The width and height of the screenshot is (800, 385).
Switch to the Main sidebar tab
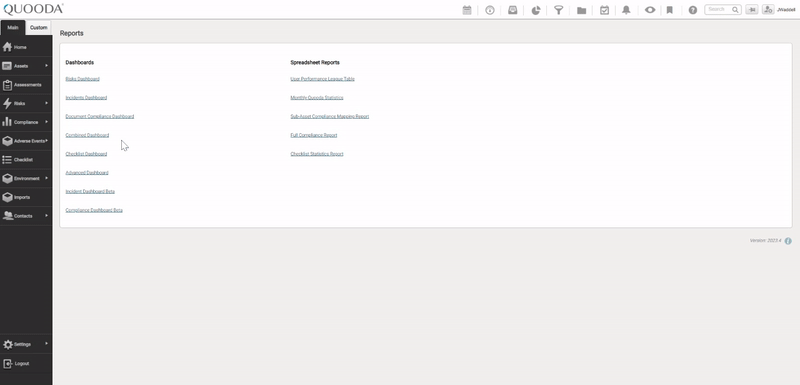click(x=13, y=28)
